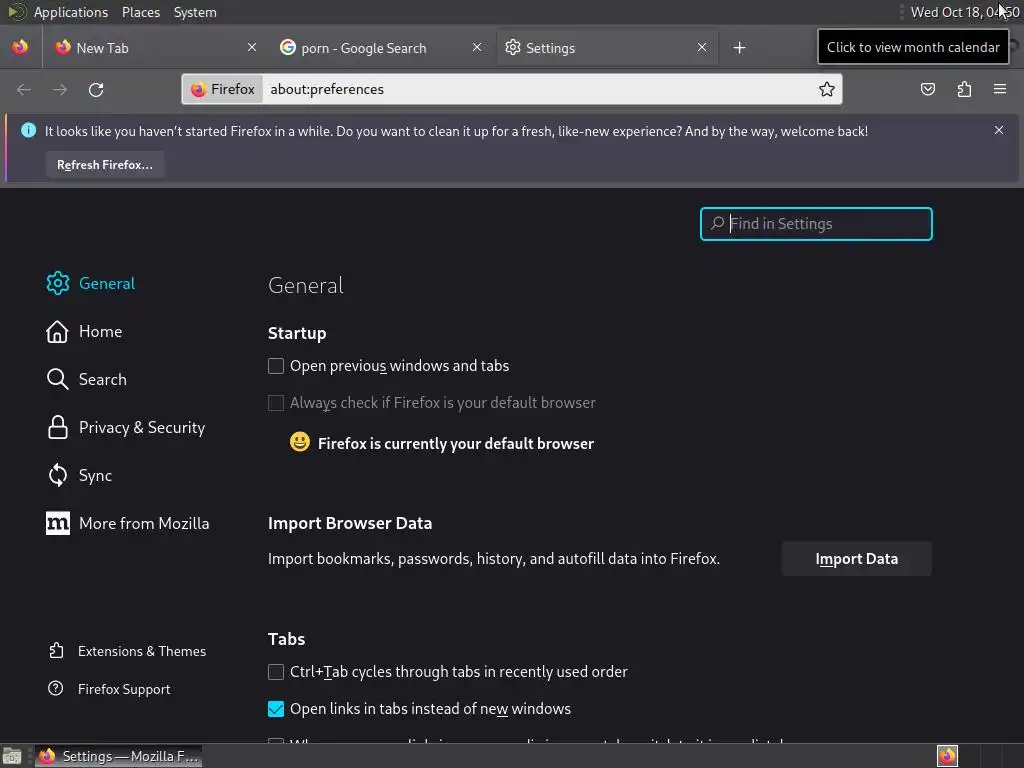Open Extensions & Themes in the sidebar

pos(141,651)
